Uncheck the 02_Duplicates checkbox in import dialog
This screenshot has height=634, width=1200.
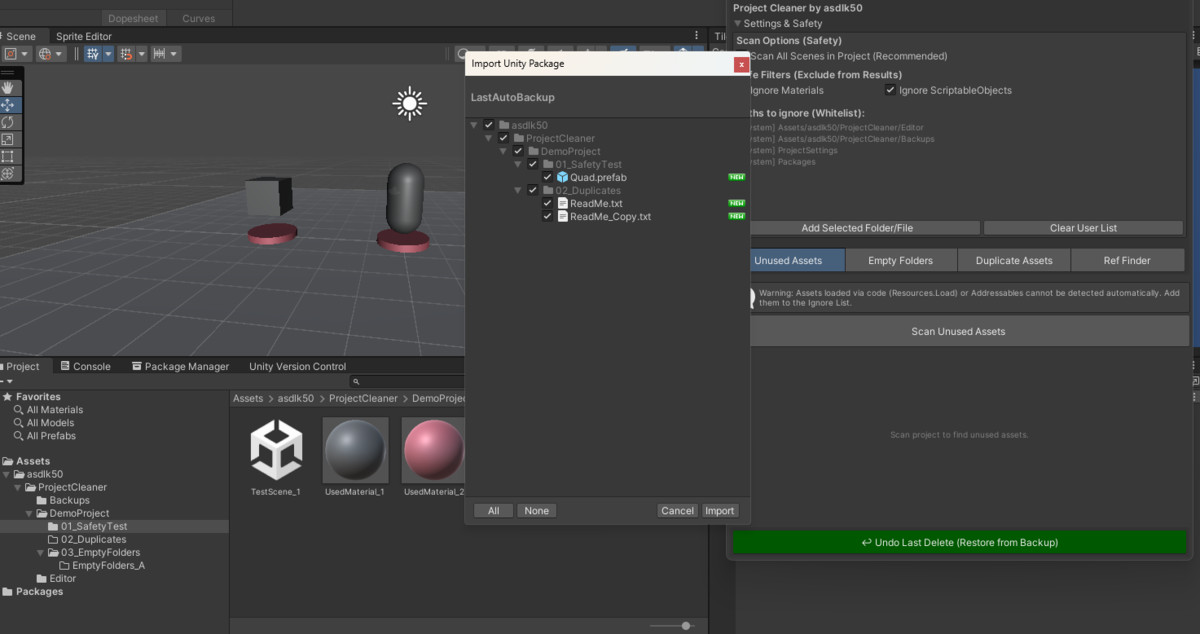click(x=533, y=190)
